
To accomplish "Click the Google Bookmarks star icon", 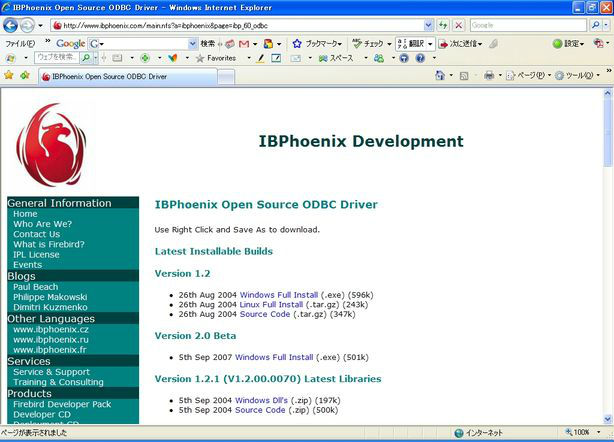I will point(297,43).
